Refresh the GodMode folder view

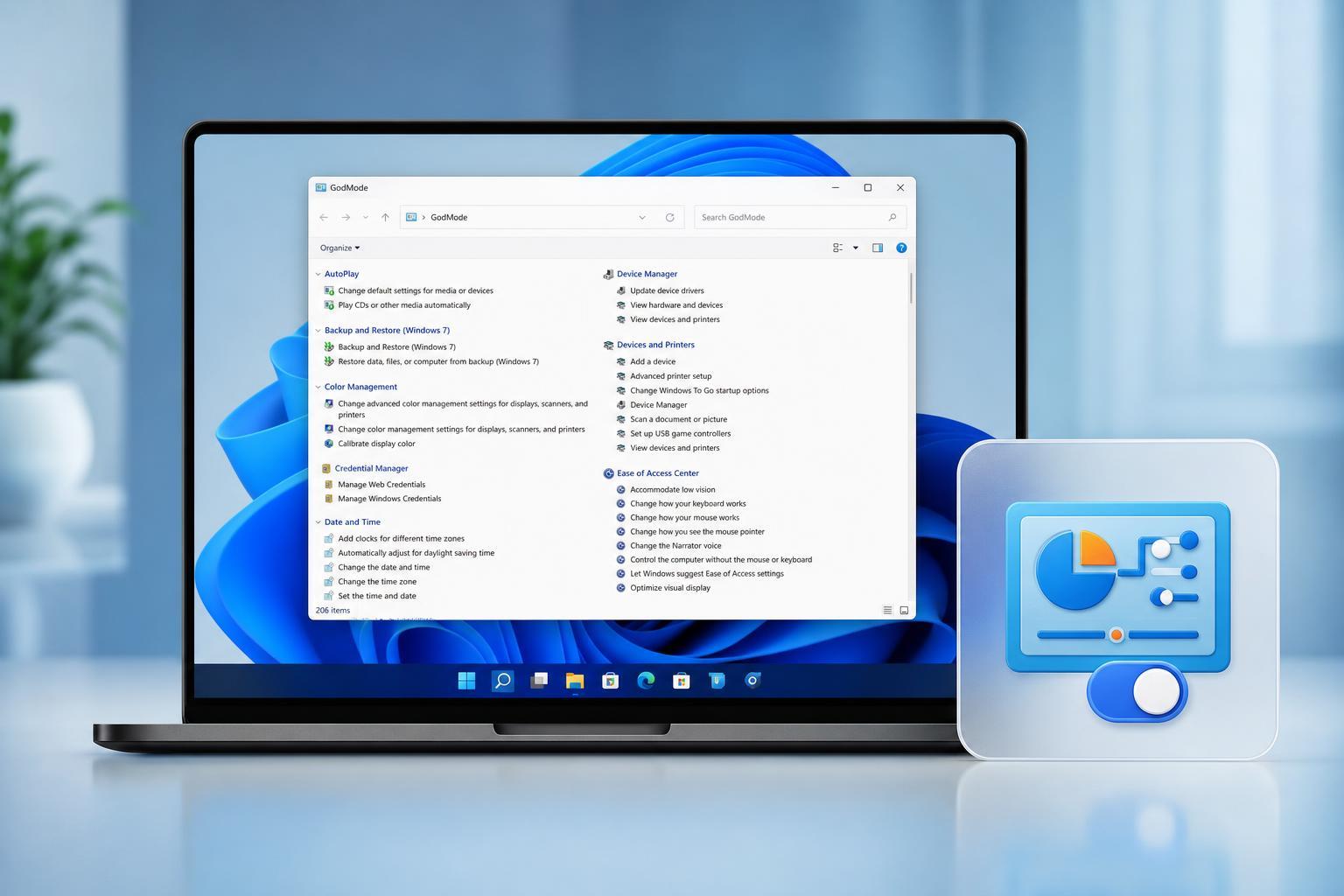click(x=670, y=217)
